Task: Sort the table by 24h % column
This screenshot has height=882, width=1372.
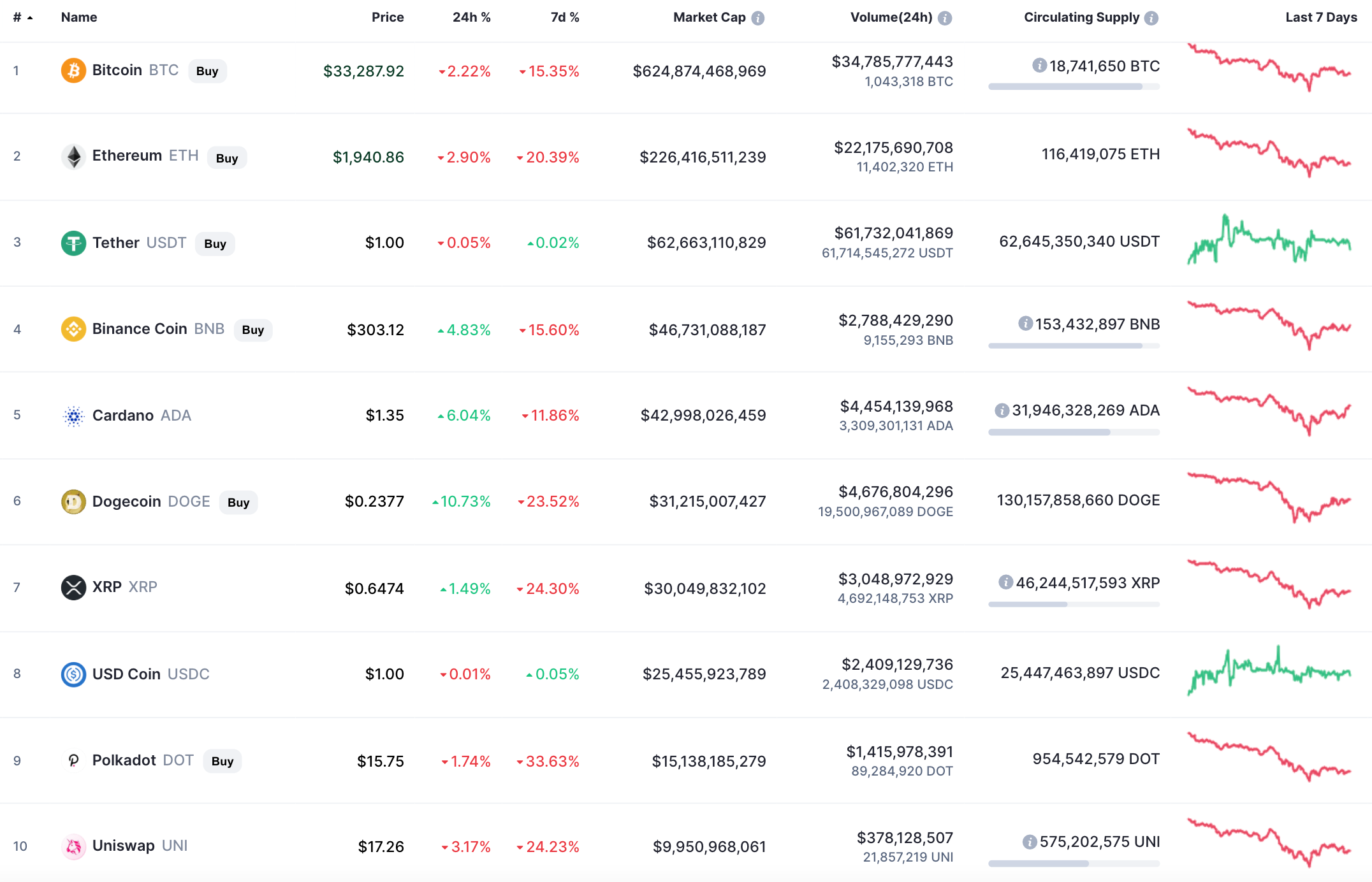Action: point(472,17)
